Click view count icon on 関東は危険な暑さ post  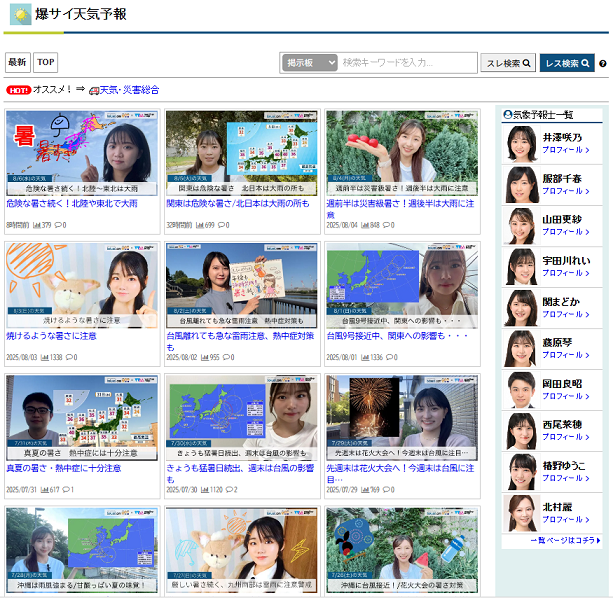[x=200, y=225]
